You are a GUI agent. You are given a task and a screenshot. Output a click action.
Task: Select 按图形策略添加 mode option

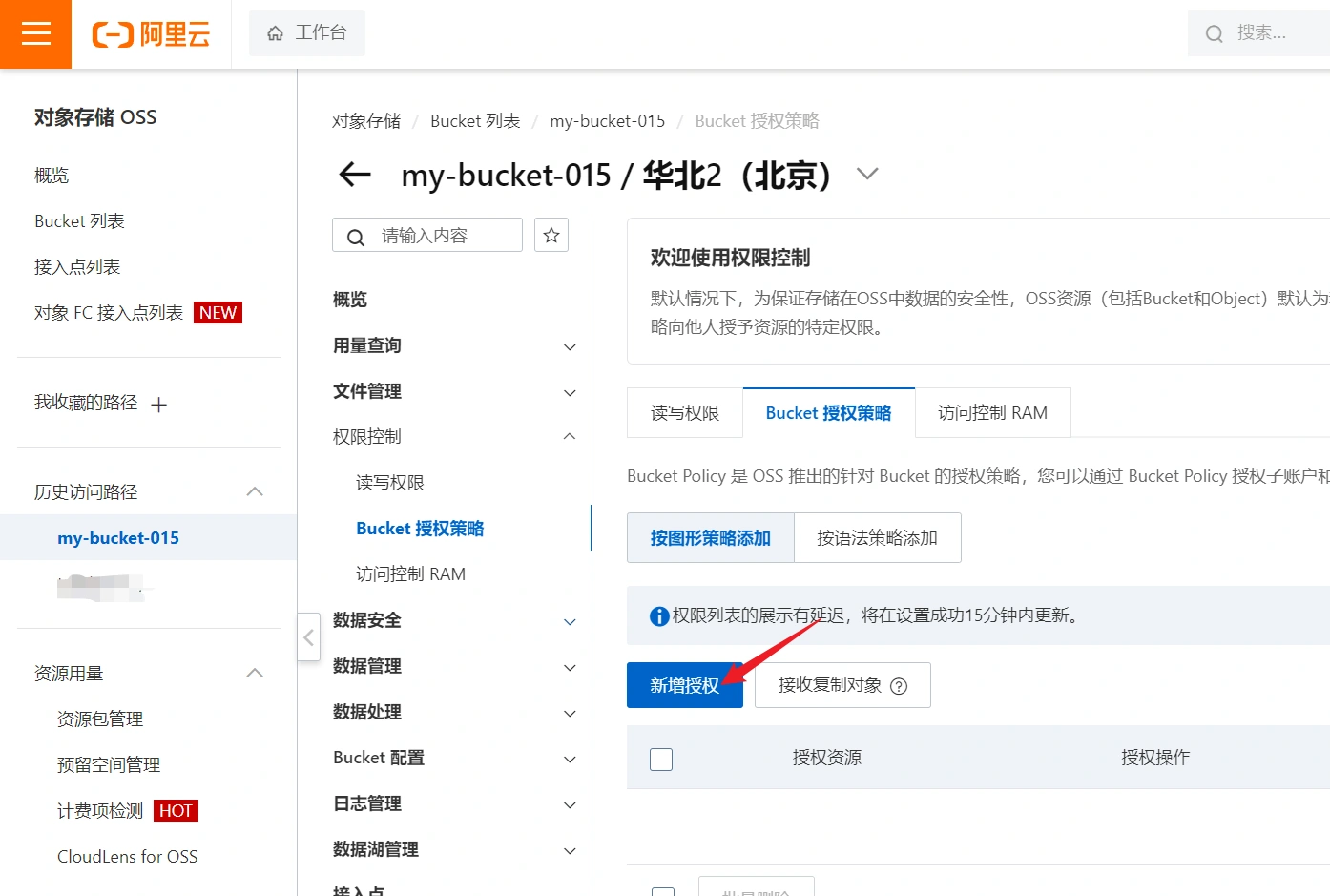pyautogui.click(x=710, y=538)
